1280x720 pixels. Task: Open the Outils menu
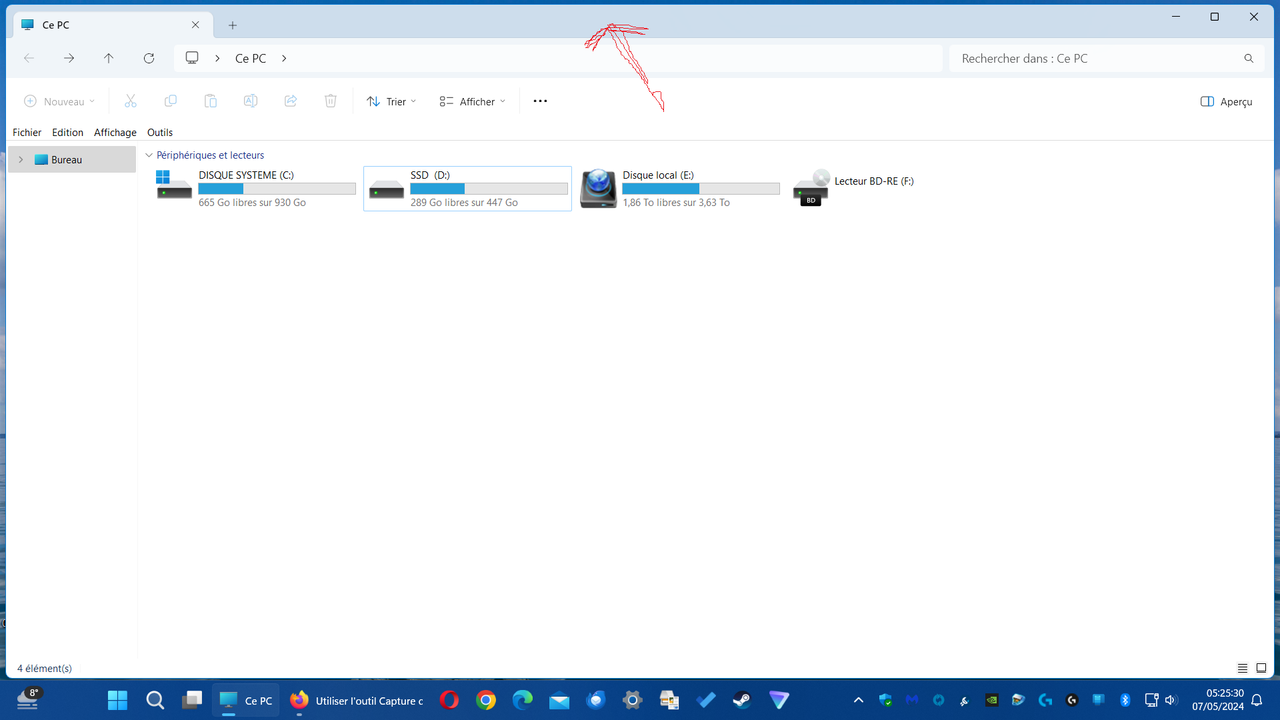159,132
